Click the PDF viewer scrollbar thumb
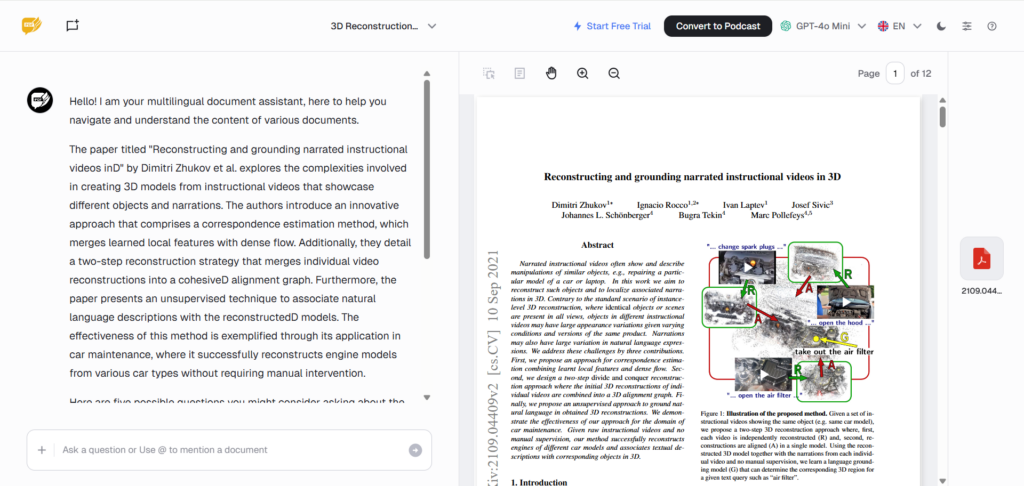1024x486 pixels. pos(942,116)
